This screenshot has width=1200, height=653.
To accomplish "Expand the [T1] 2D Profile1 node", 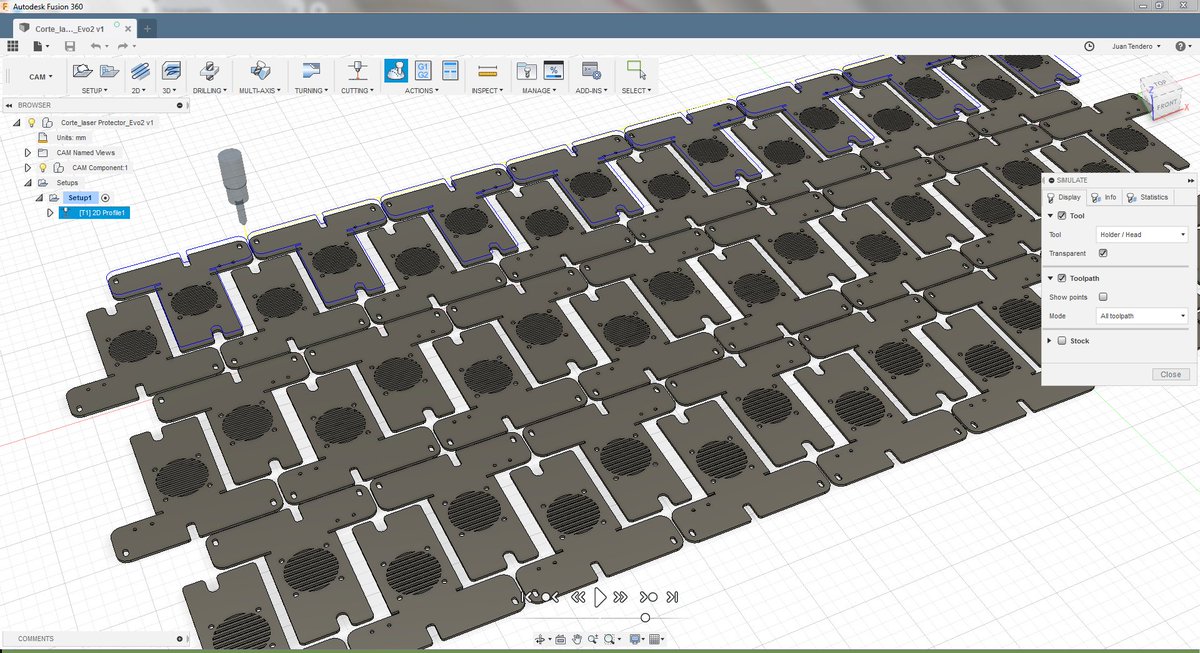I will click(50, 212).
